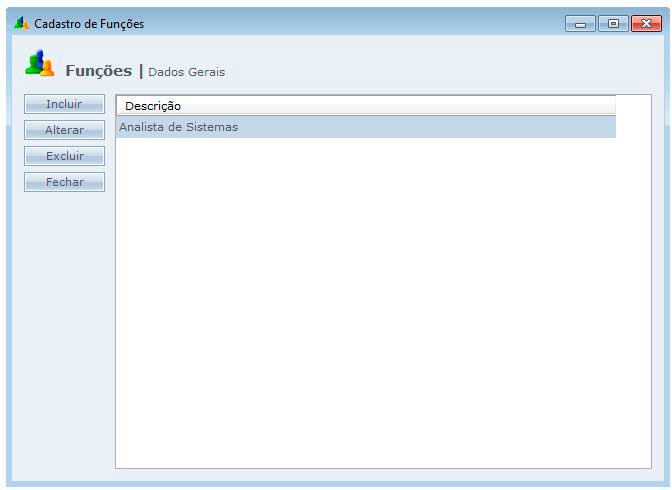Viewport: 672px width, 490px height.
Task: Click the application icon in the title bar
Action: [21, 23]
